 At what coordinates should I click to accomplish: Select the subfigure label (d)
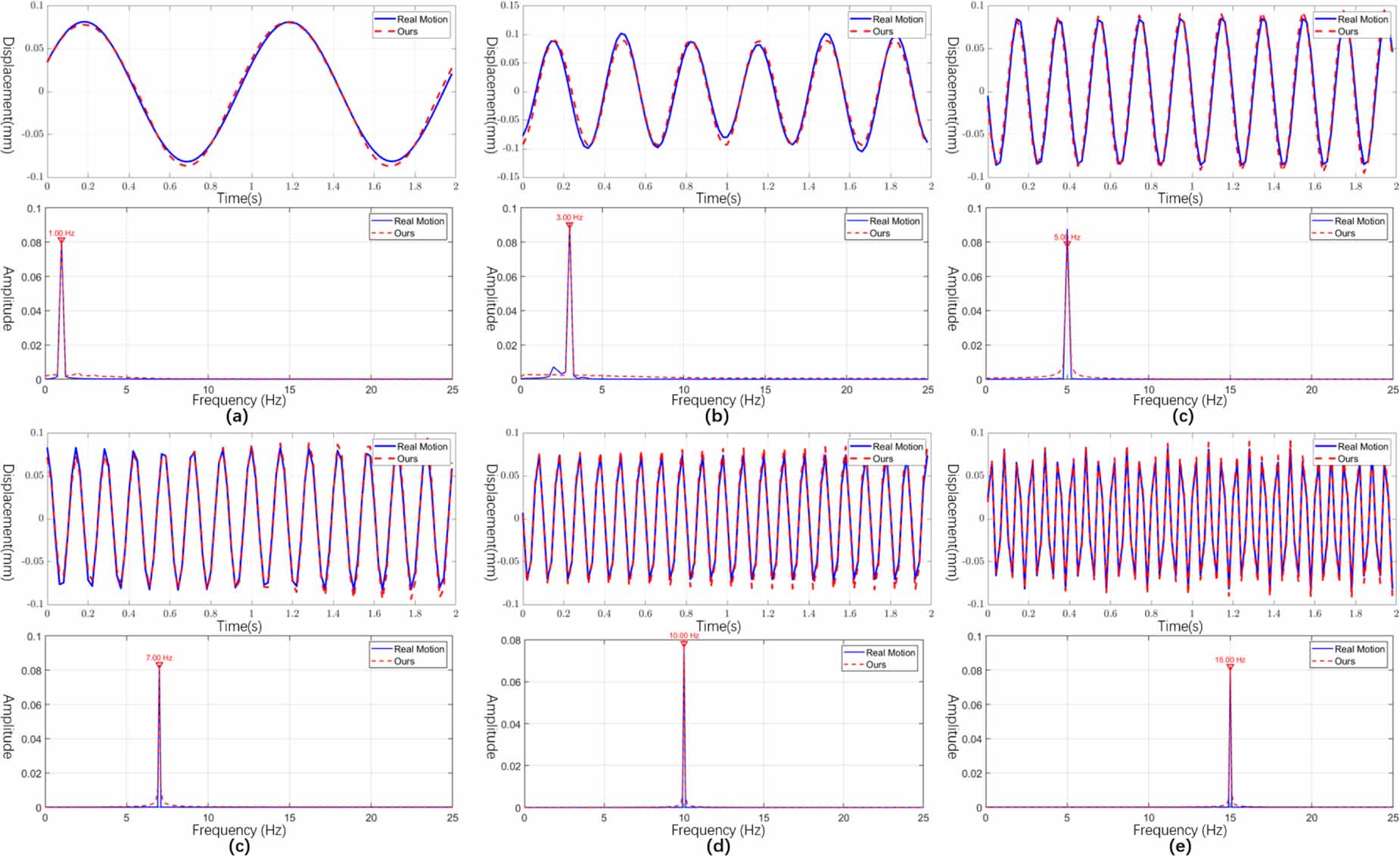point(717,846)
